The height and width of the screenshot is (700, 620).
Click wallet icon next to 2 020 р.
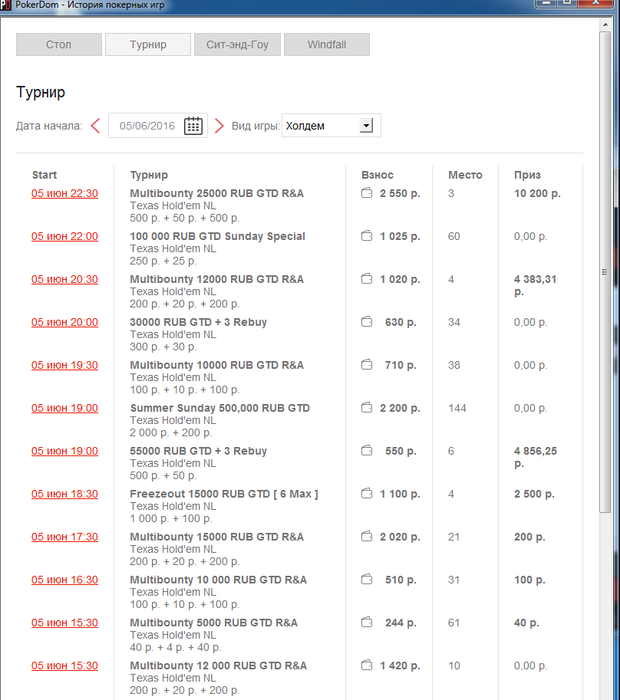point(366,537)
